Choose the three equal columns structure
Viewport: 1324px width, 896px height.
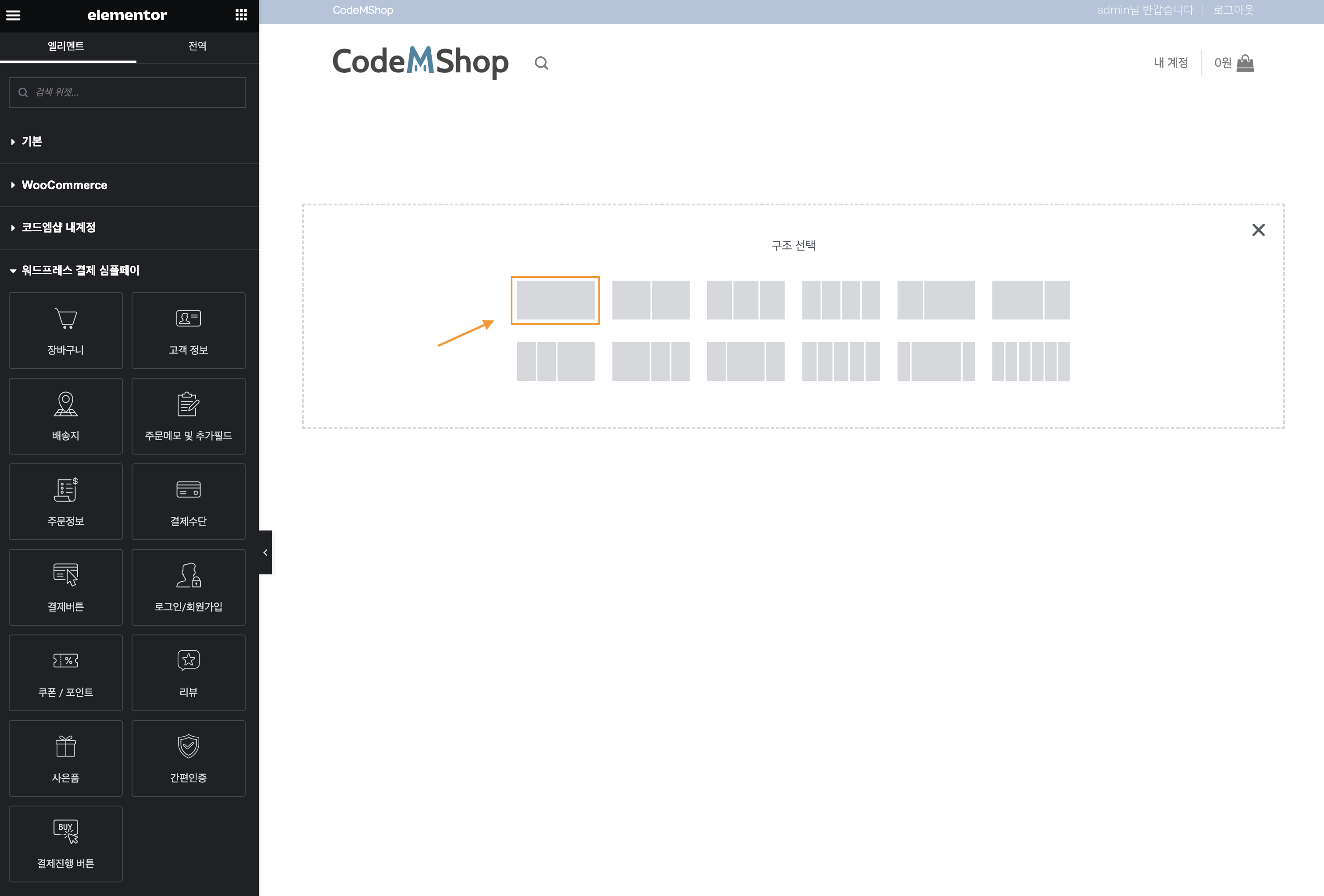[x=745, y=300]
